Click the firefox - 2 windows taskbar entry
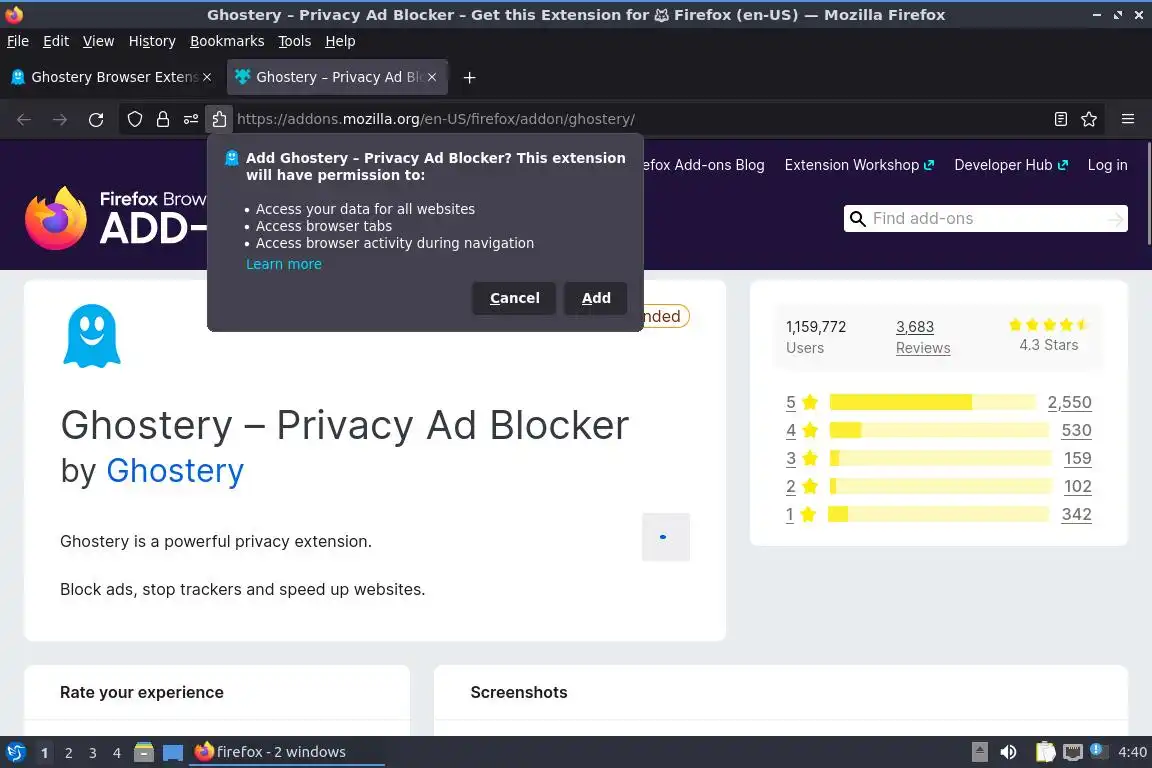Screen dimensions: 1152x768 [287, 752]
